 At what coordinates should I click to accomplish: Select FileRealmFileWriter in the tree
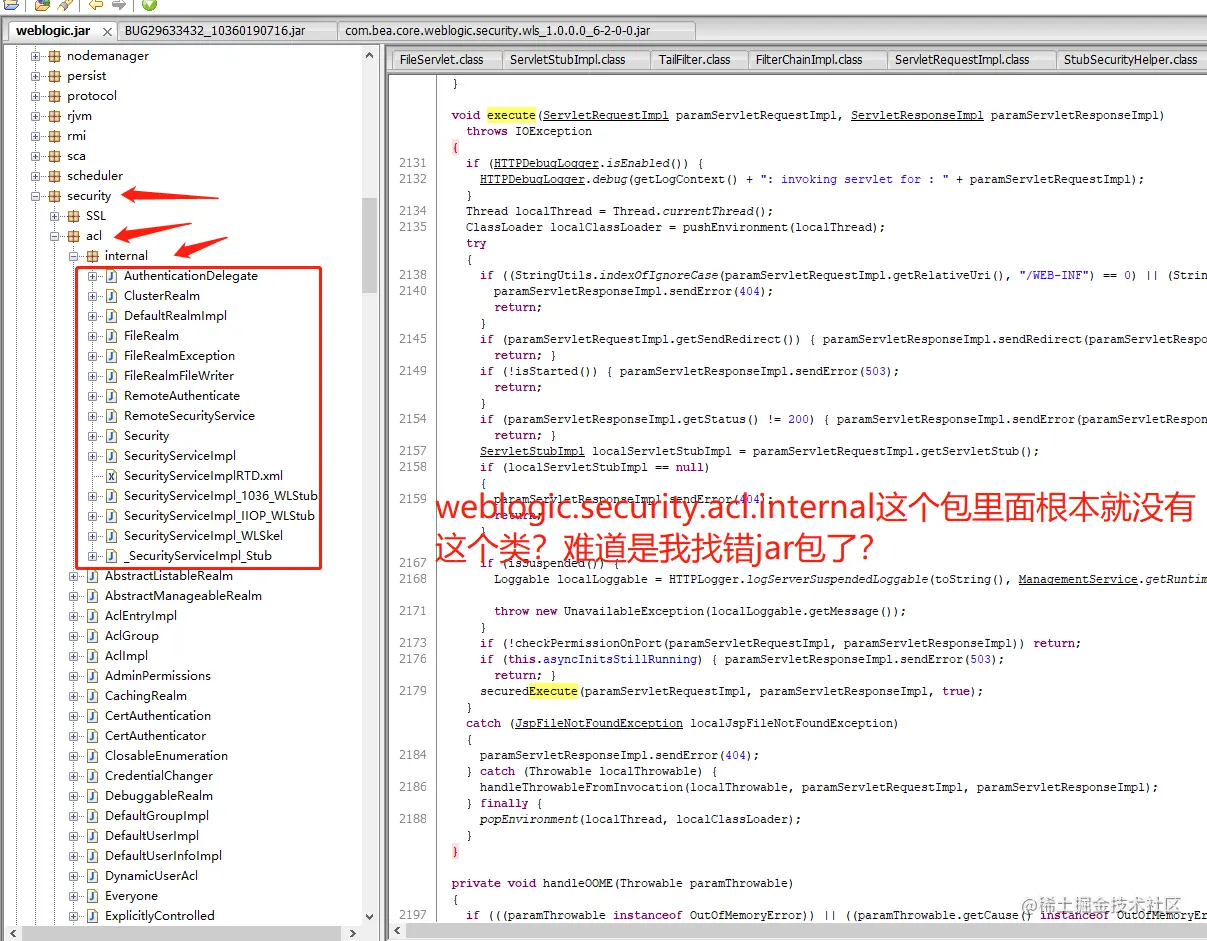tap(179, 376)
